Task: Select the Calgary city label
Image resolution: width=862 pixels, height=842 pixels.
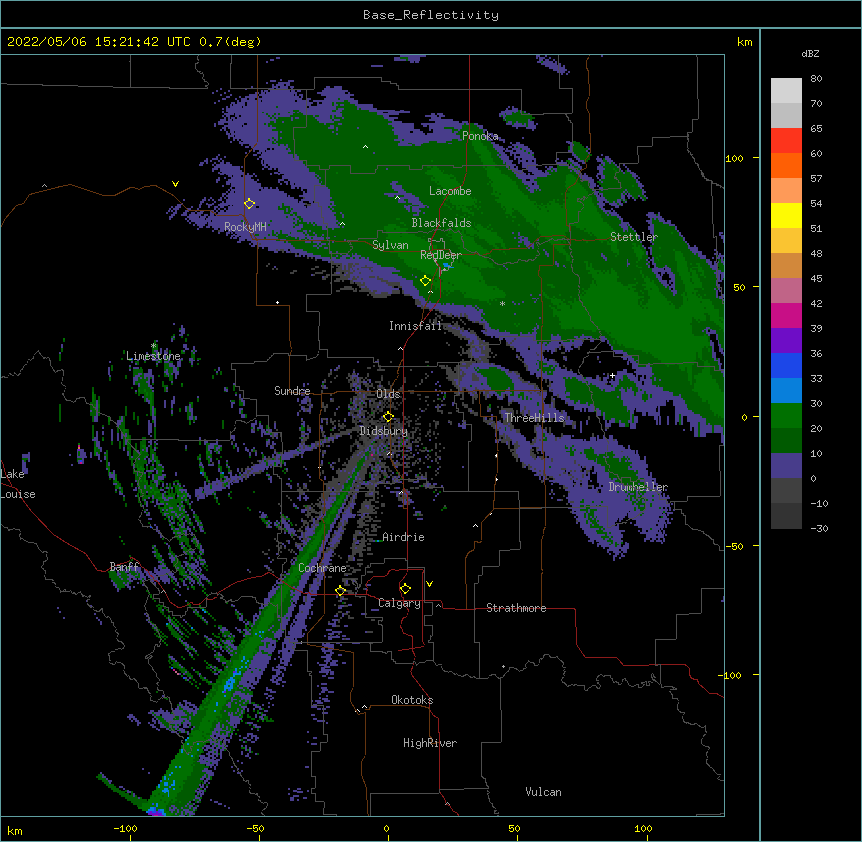Action: 399,603
